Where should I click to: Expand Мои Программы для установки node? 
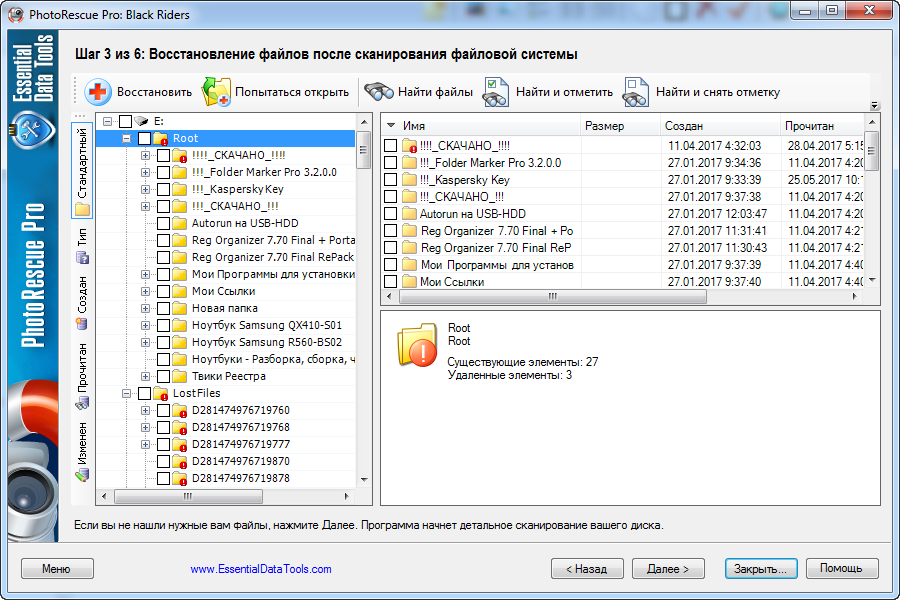coord(145,274)
